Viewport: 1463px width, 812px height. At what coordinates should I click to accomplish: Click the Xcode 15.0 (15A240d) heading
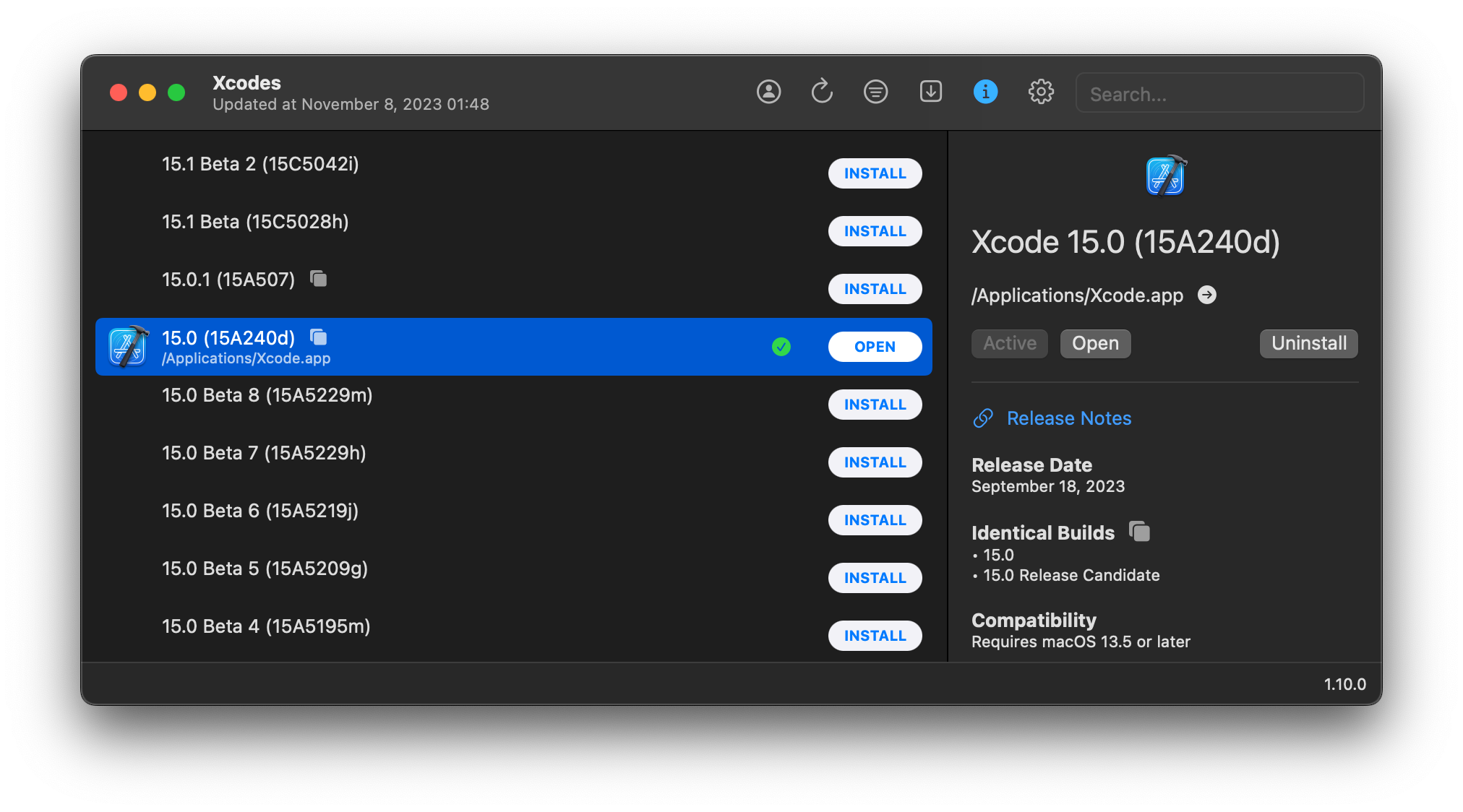click(1125, 242)
